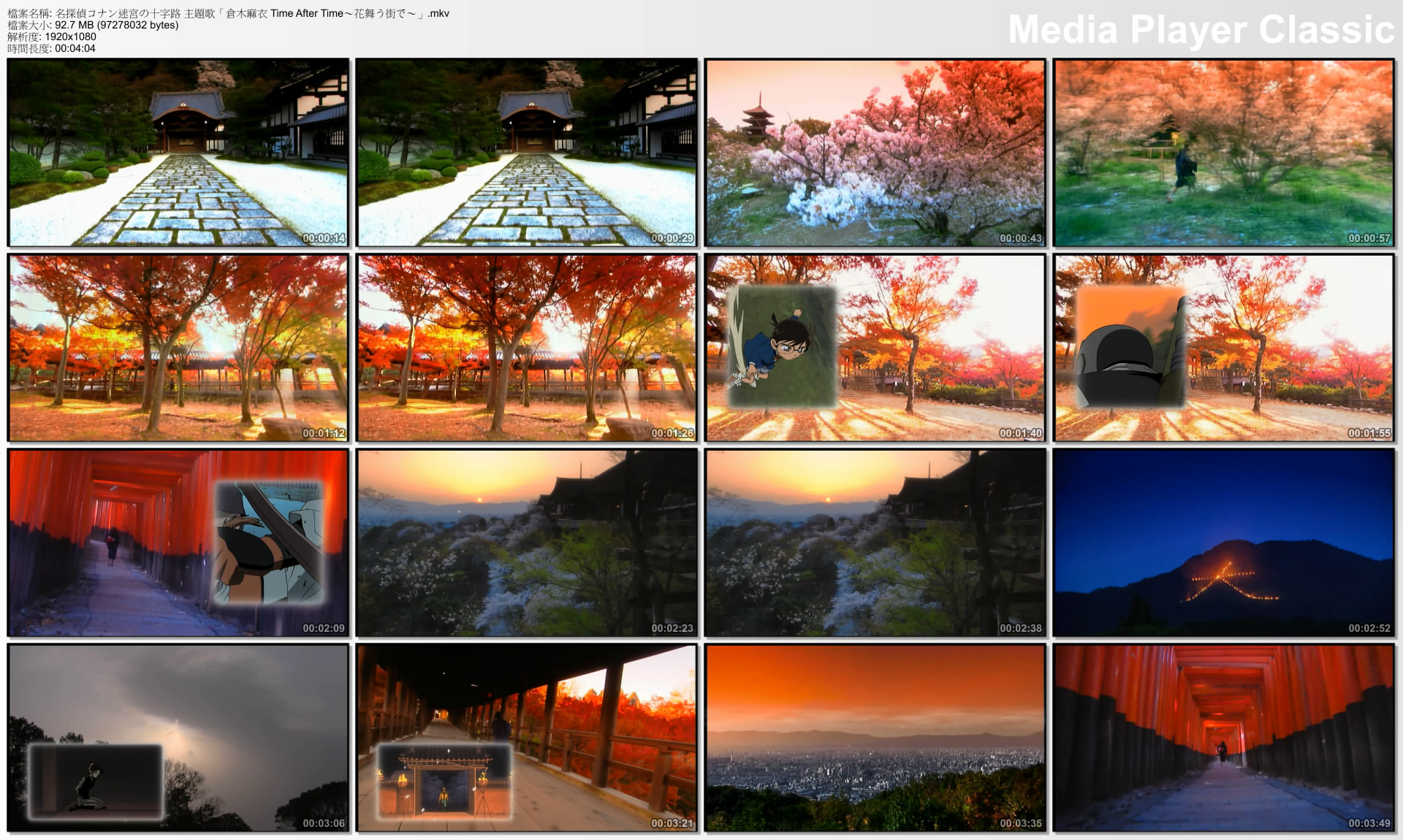Click the file name text line
1403x840 pixels.
228,13
